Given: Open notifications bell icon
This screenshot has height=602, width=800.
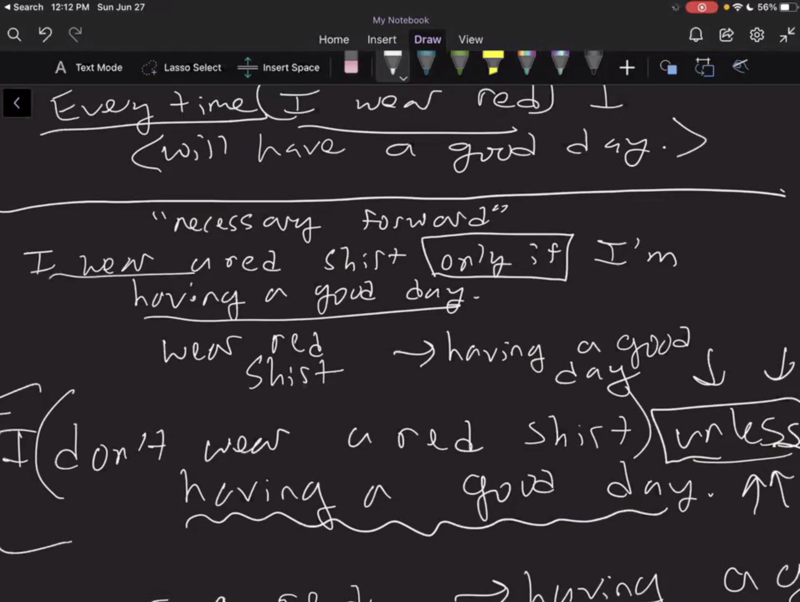Looking at the screenshot, I should coord(696,35).
